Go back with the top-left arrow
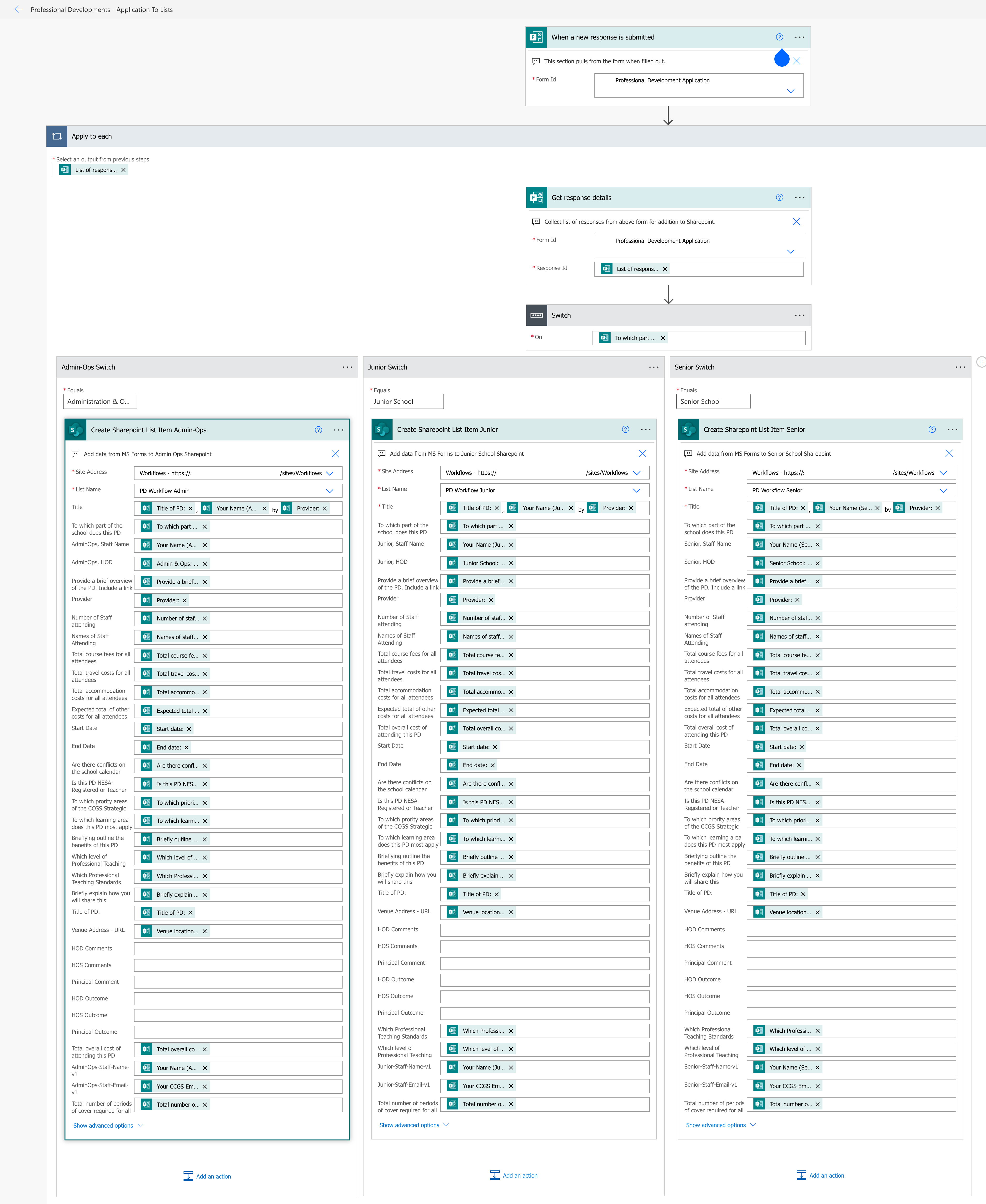The width and height of the screenshot is (986, 1204). point(19,9)
